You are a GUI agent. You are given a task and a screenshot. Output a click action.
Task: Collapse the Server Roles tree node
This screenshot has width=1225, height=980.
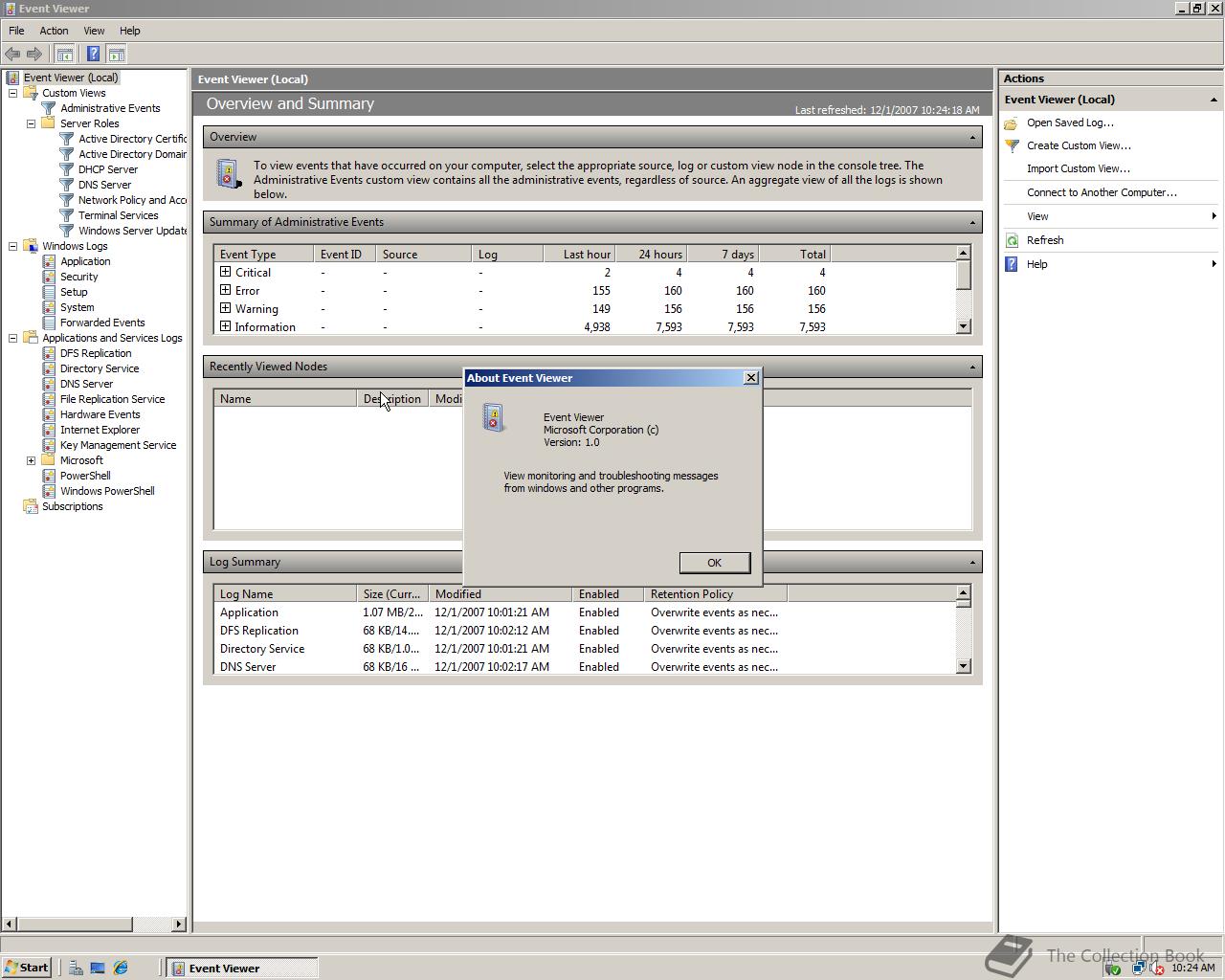(x=31, y=123)
